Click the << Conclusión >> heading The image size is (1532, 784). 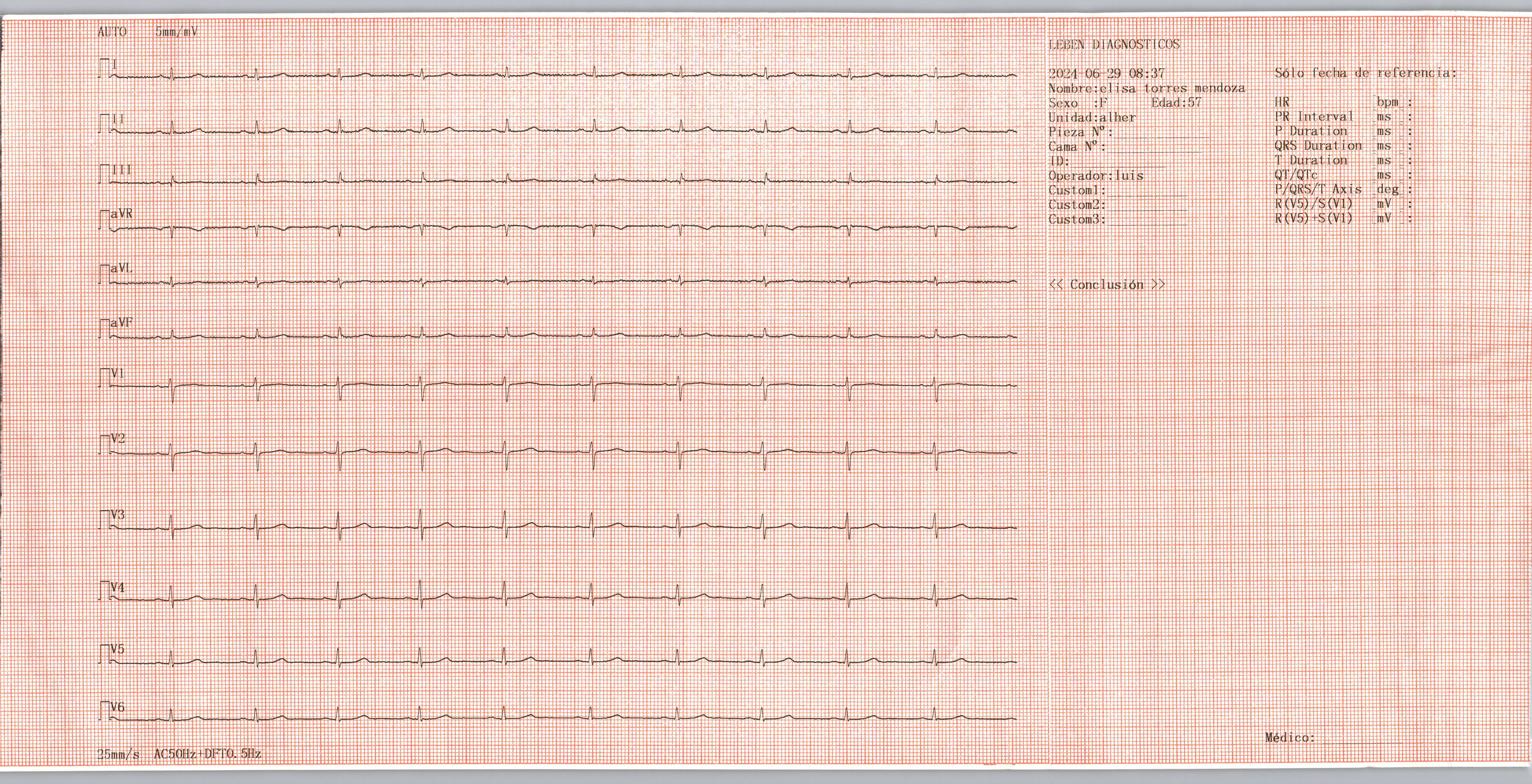pos(1107,285)
